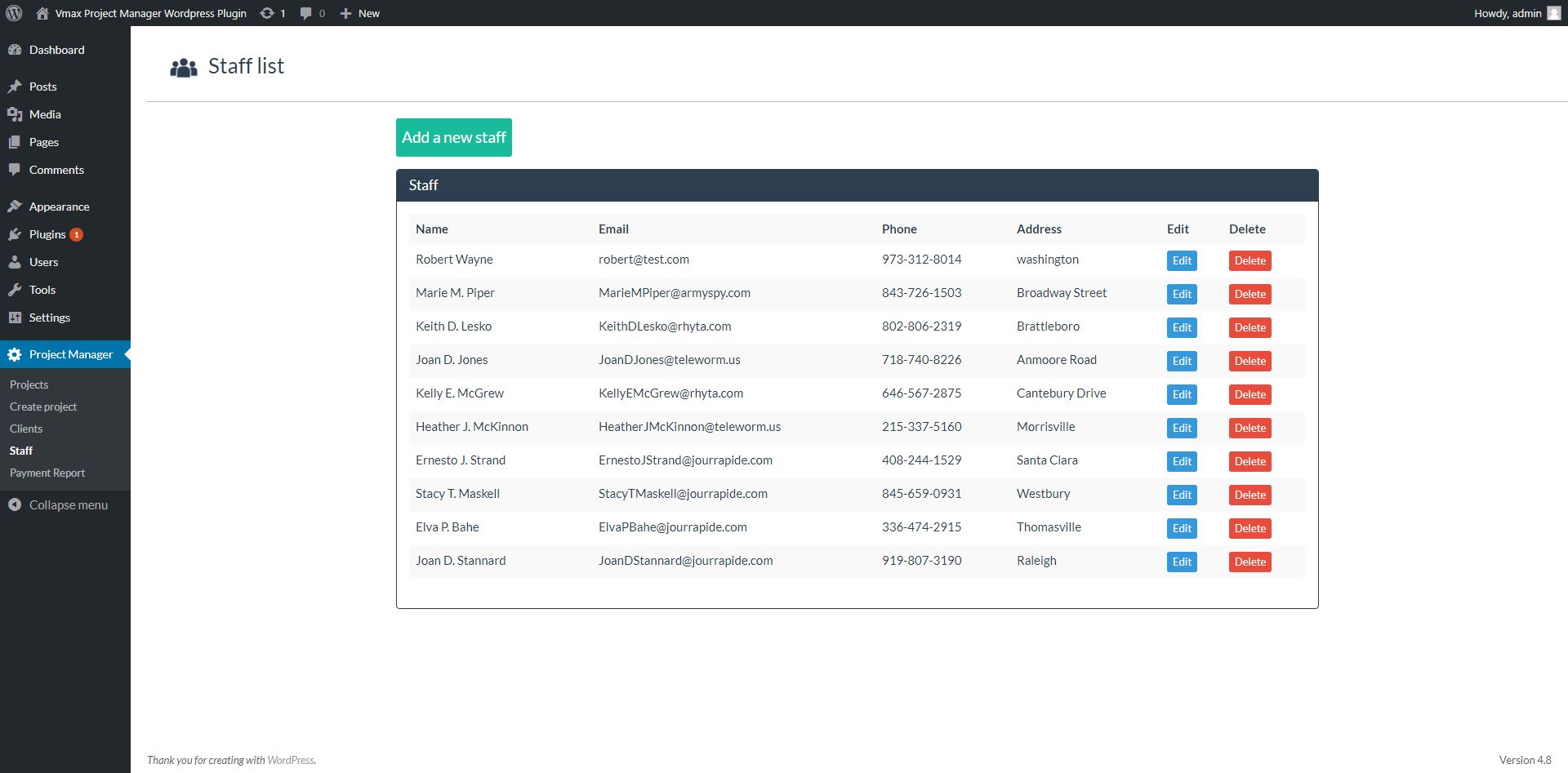1568x773 pixels.
Task: Edit Keith D. Lesko's record
Action: pyautogui.click(x=1182, y=327)
